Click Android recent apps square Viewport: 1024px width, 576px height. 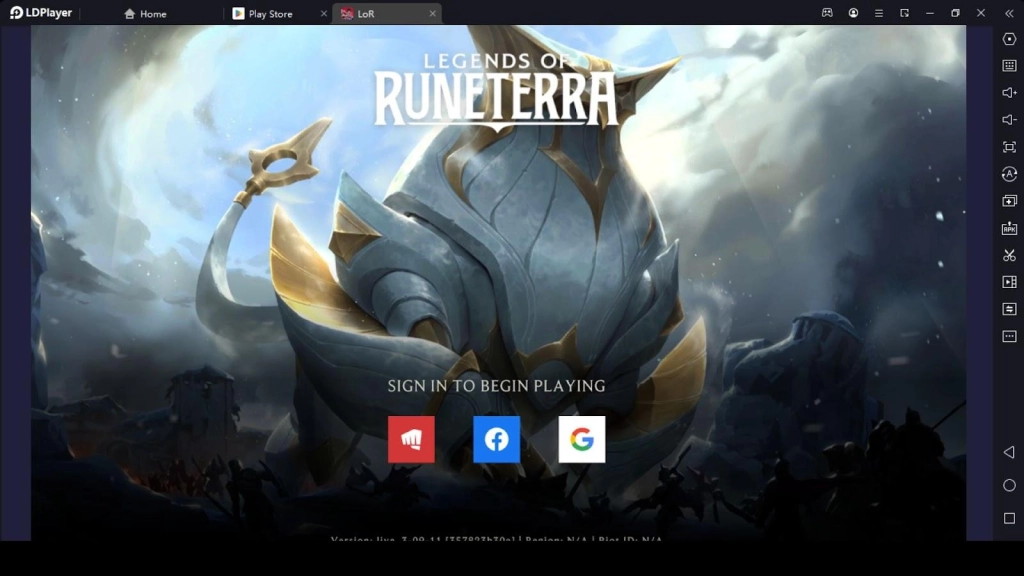(1009, 518)
